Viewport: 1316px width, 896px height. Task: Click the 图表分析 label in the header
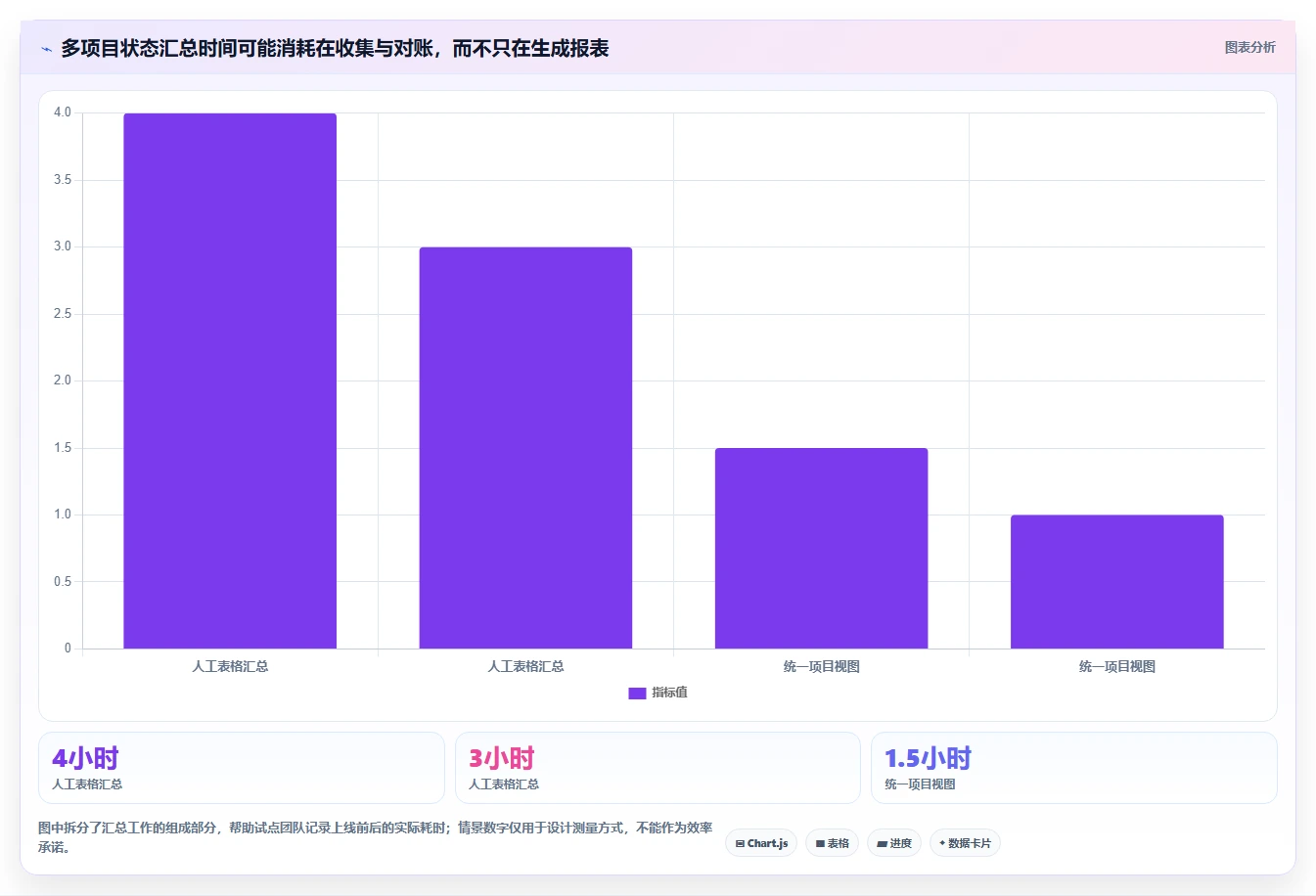(1249, 47)
